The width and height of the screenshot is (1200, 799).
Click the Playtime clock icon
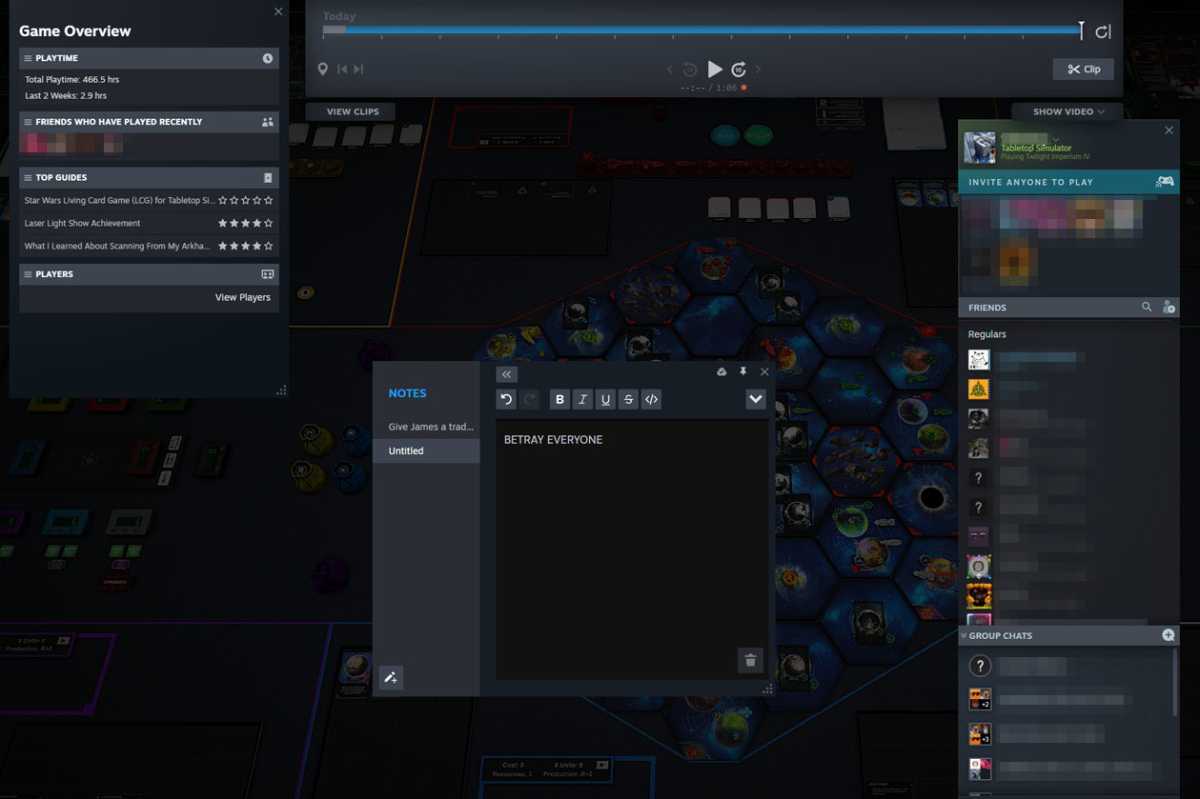[267, 59]
